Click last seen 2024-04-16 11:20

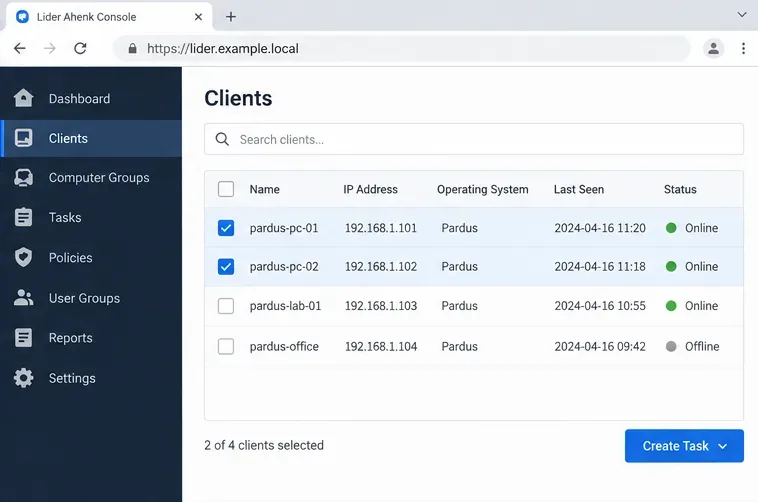(600, 228)
